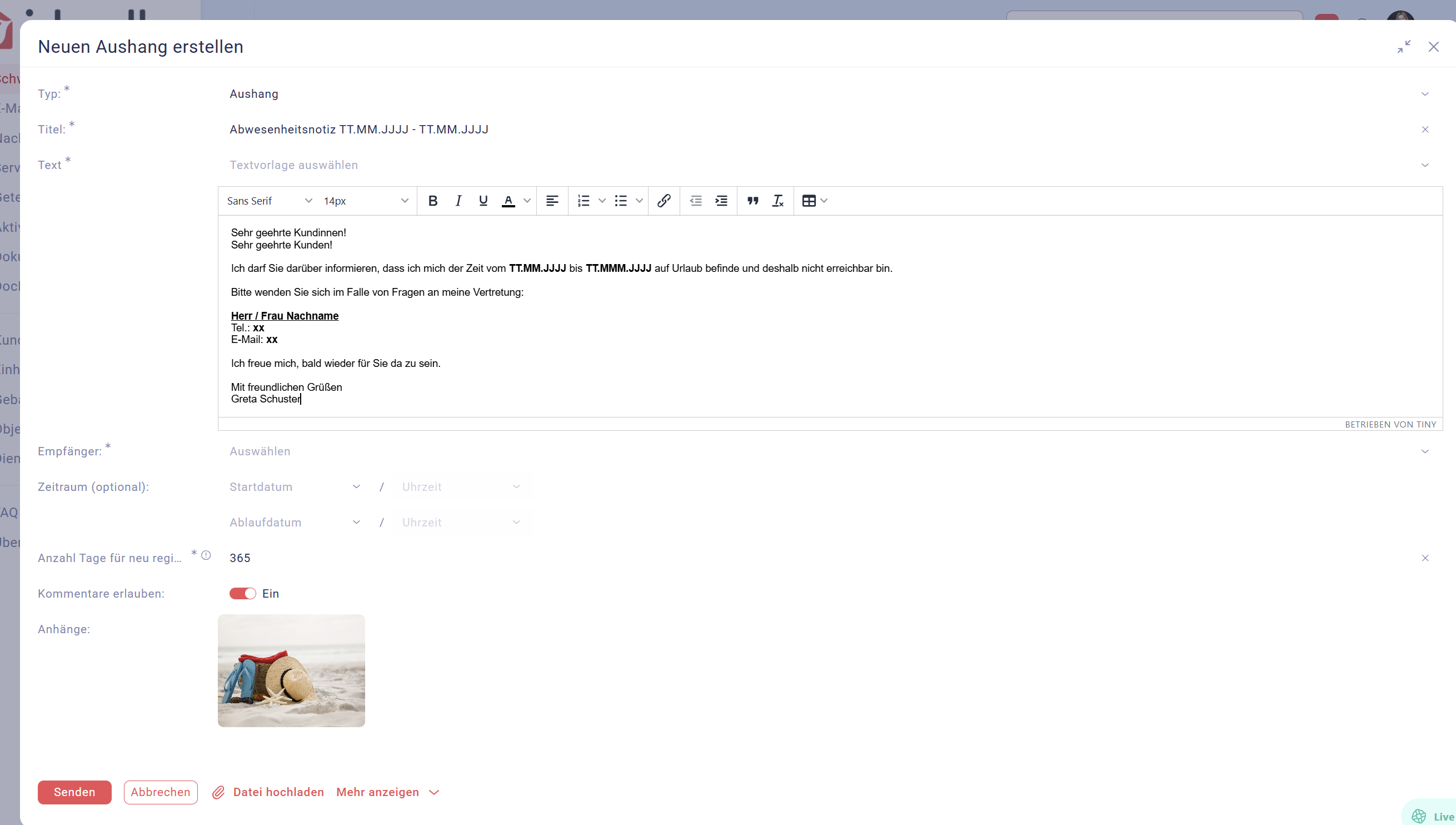Expand the Empfänger Auswählen dropdown
The width and height of the screenshot is (1456, 825).
tap(827, 451)
